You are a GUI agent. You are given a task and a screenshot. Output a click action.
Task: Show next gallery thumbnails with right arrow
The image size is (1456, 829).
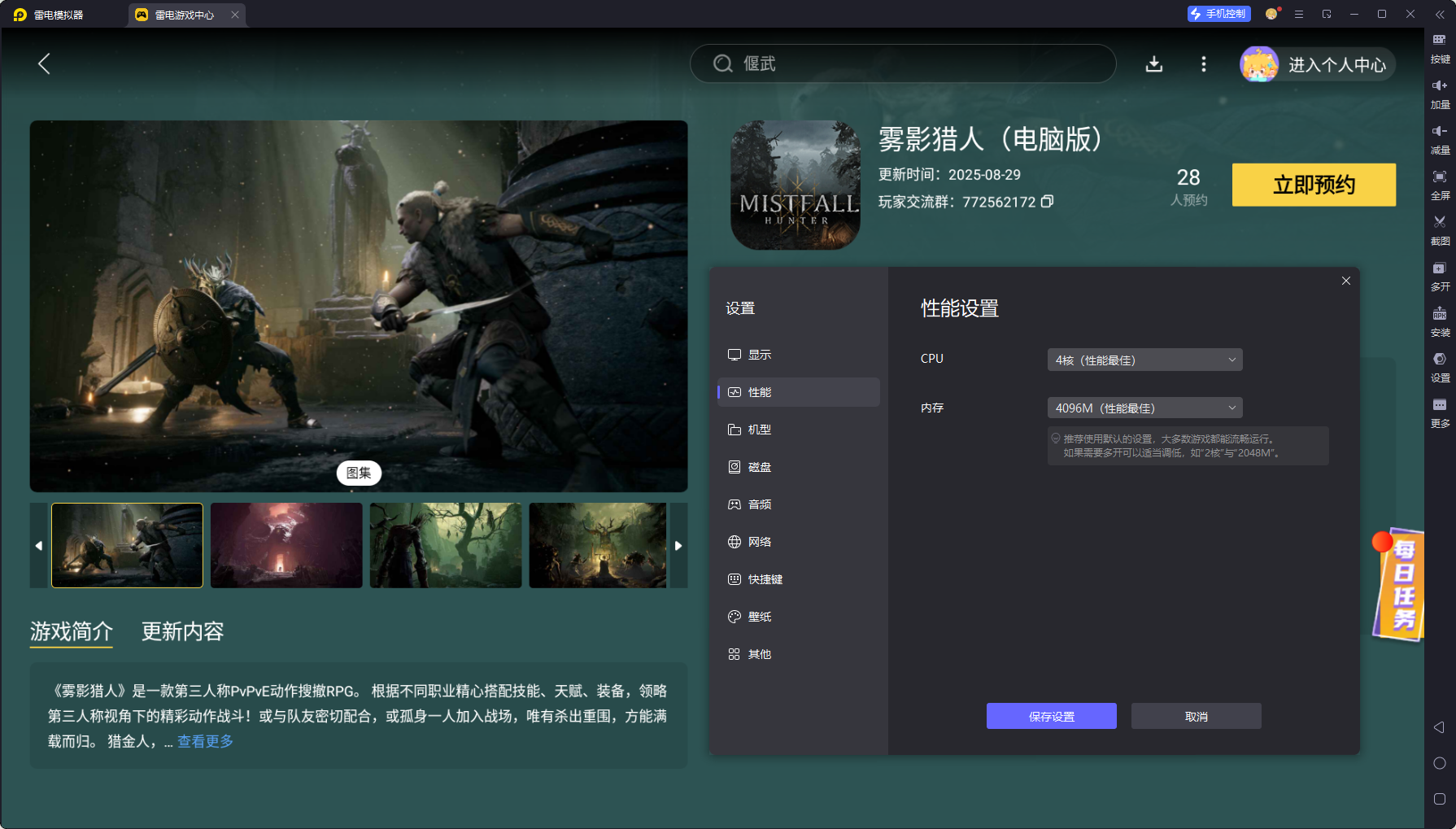678,545
